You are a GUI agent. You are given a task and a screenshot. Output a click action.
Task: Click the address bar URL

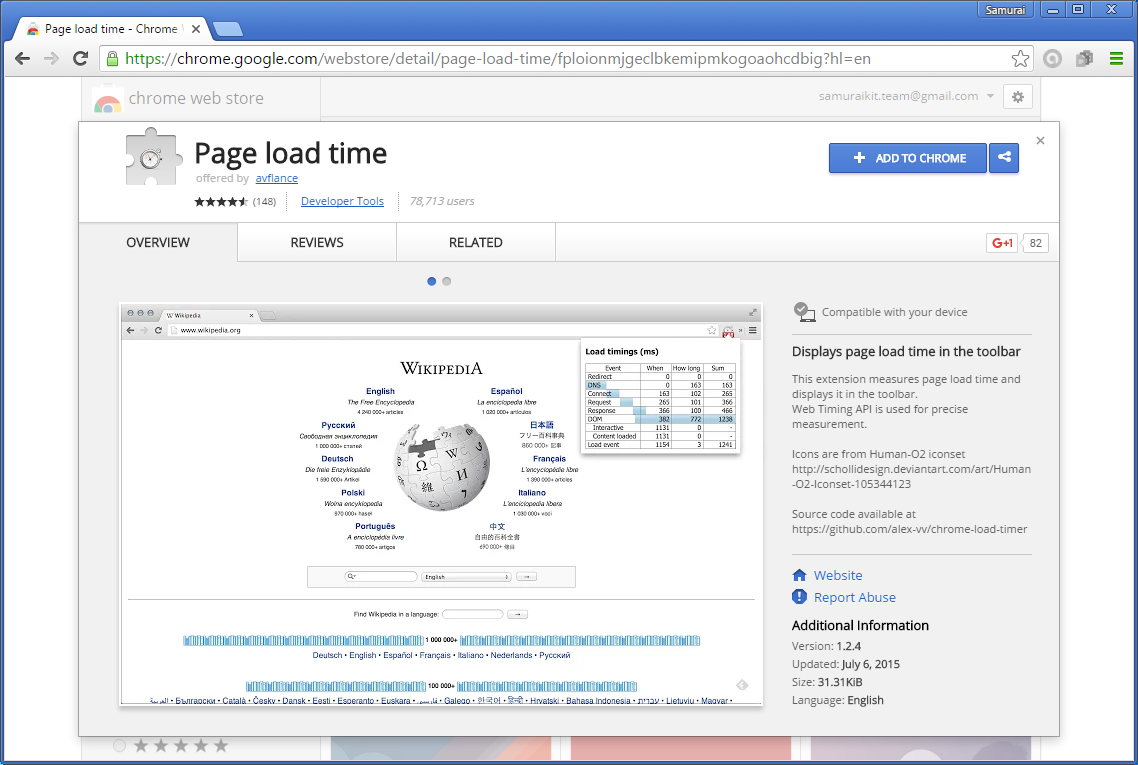point(498,59)
